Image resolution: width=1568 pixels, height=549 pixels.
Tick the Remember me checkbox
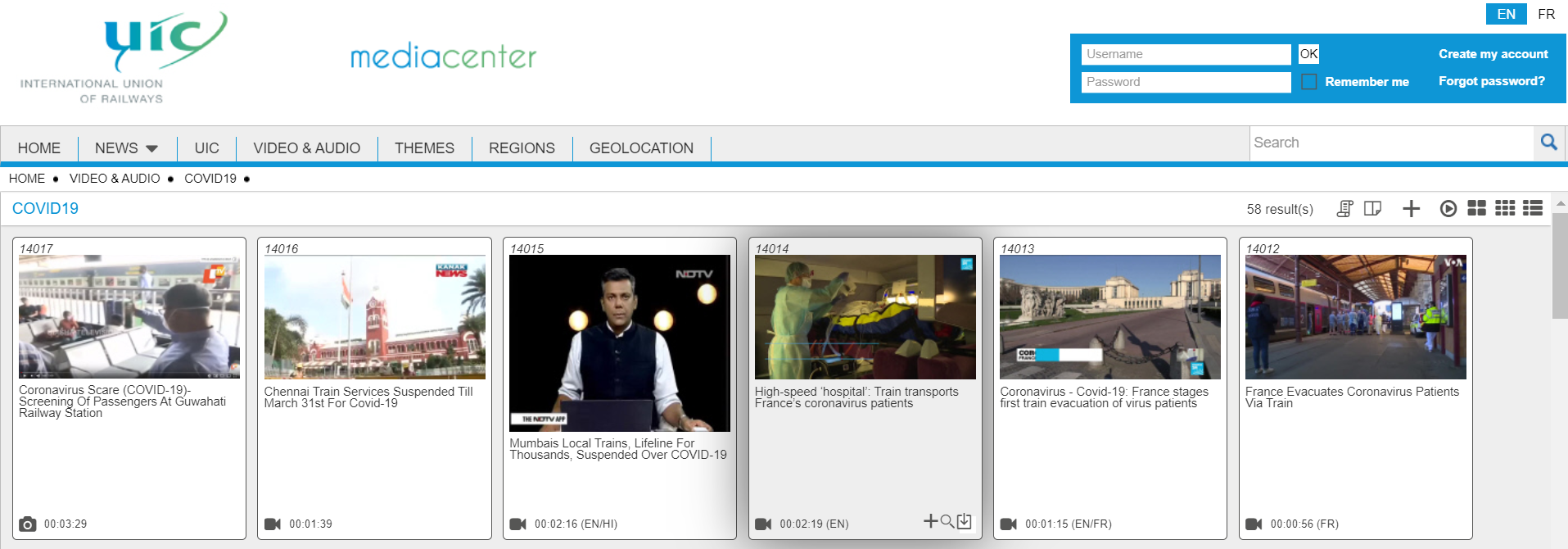pyautogui.click(x=1309, y=82)
